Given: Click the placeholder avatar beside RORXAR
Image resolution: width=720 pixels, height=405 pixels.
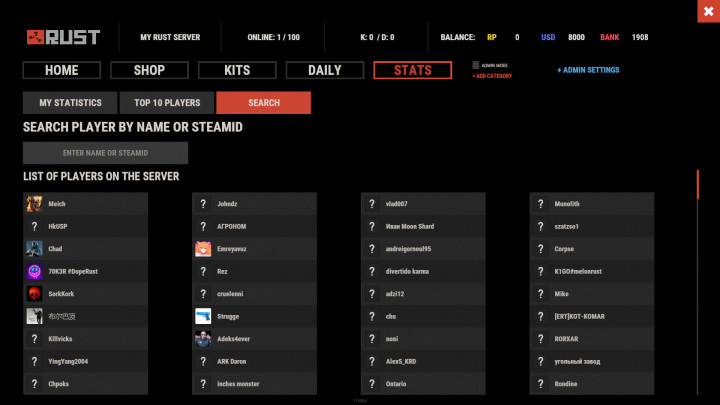Looking at the screenshot, I should coord(540,338).
